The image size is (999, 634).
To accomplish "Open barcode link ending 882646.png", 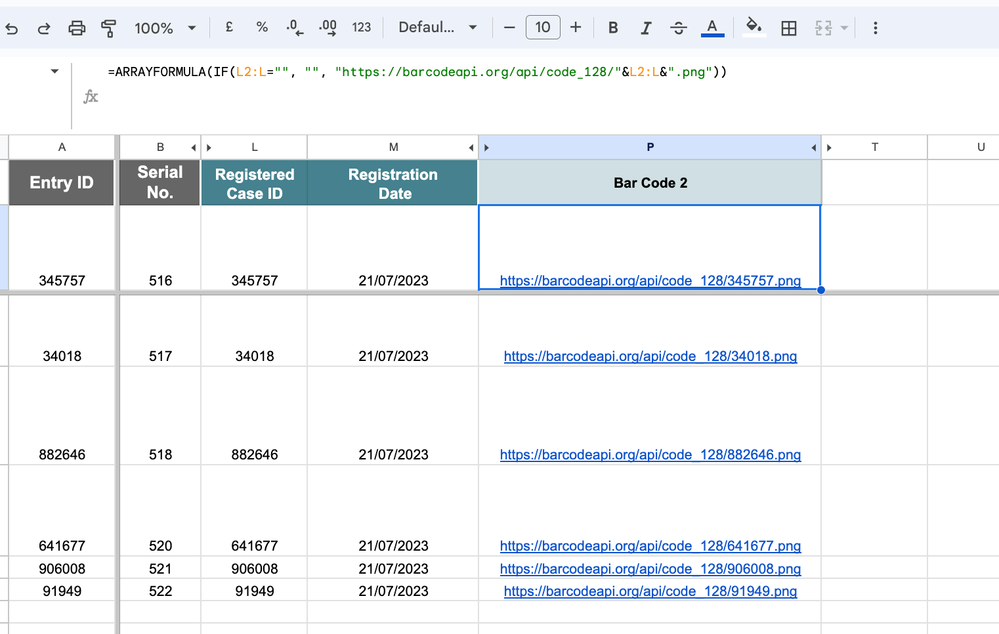I will coord(650,454).
